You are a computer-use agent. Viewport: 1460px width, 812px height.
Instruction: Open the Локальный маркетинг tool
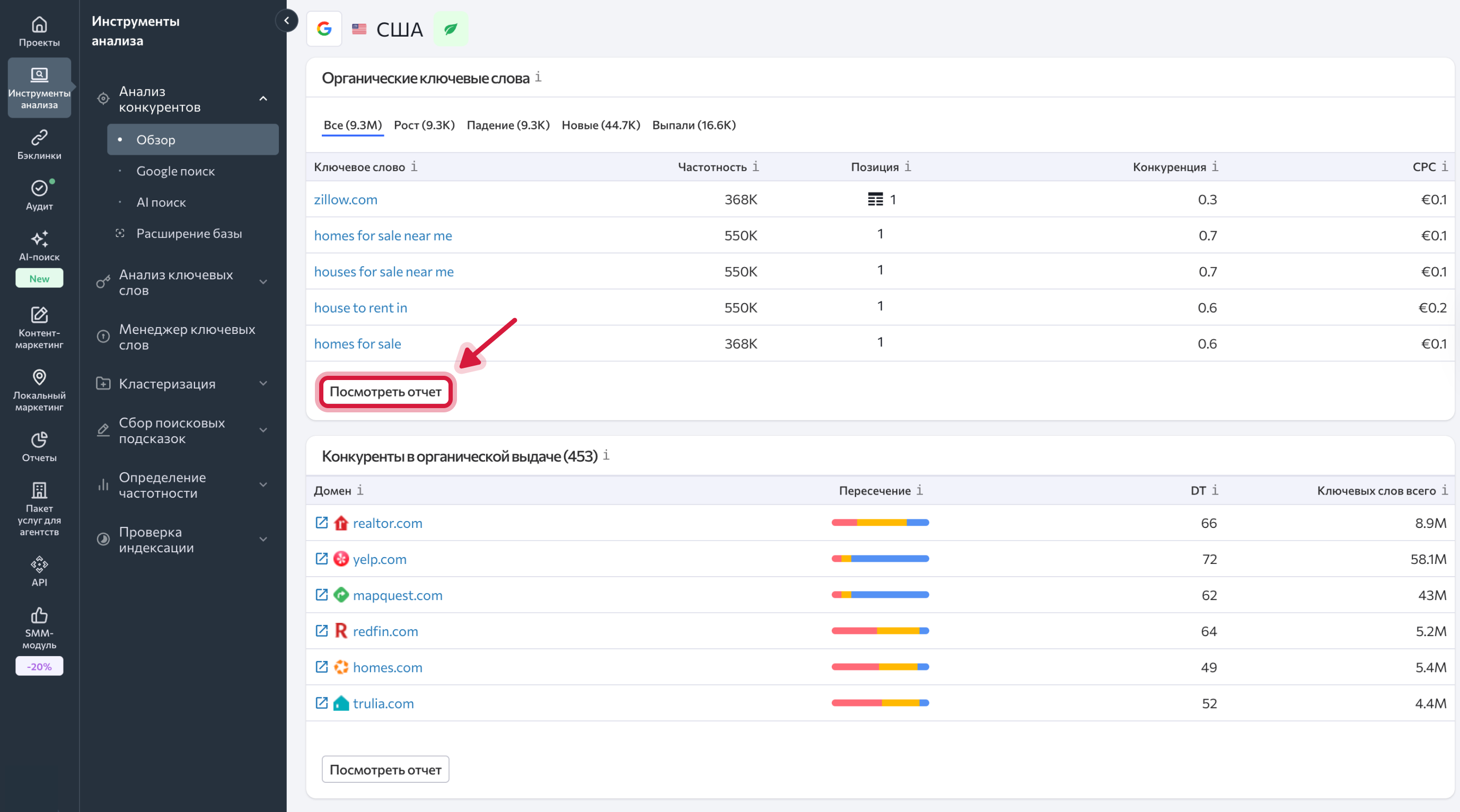pyautogui.click(x=39, y=391)
